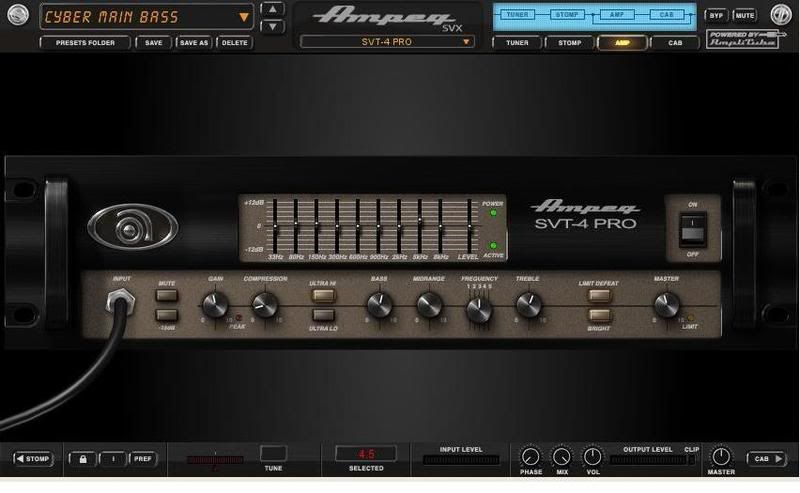Viewport: 800px width, 493px height.
Task: Click the TREBLE knob
Action: [x=529, y=305]
